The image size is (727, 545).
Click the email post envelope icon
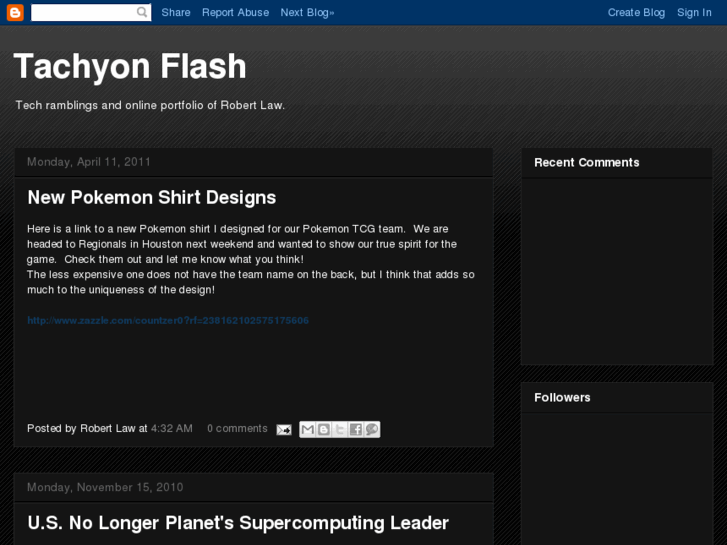[284, 430]
